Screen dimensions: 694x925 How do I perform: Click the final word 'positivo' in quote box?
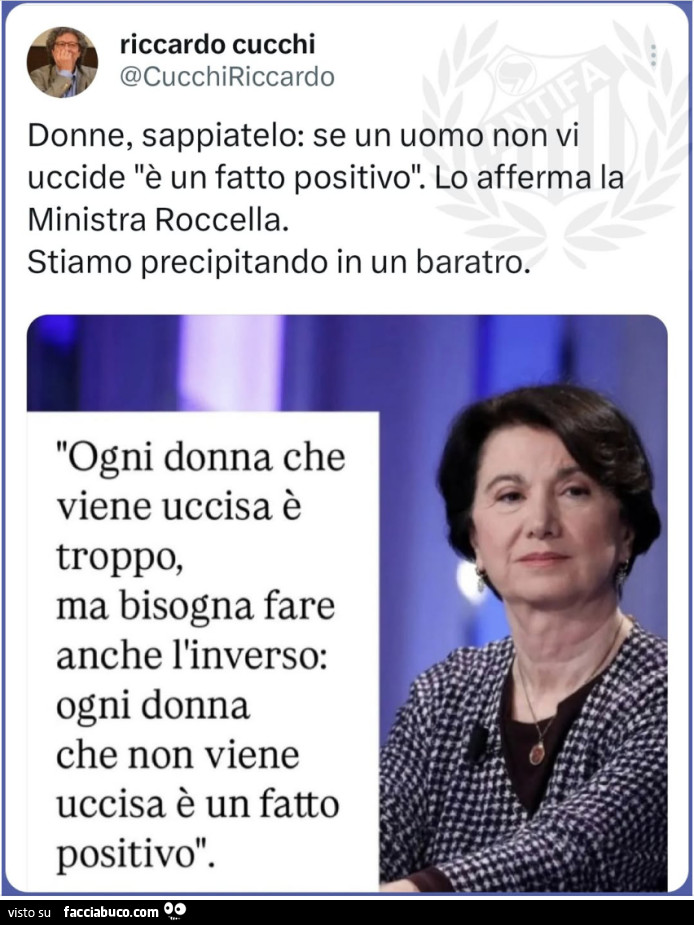click(x=126, y=853)
